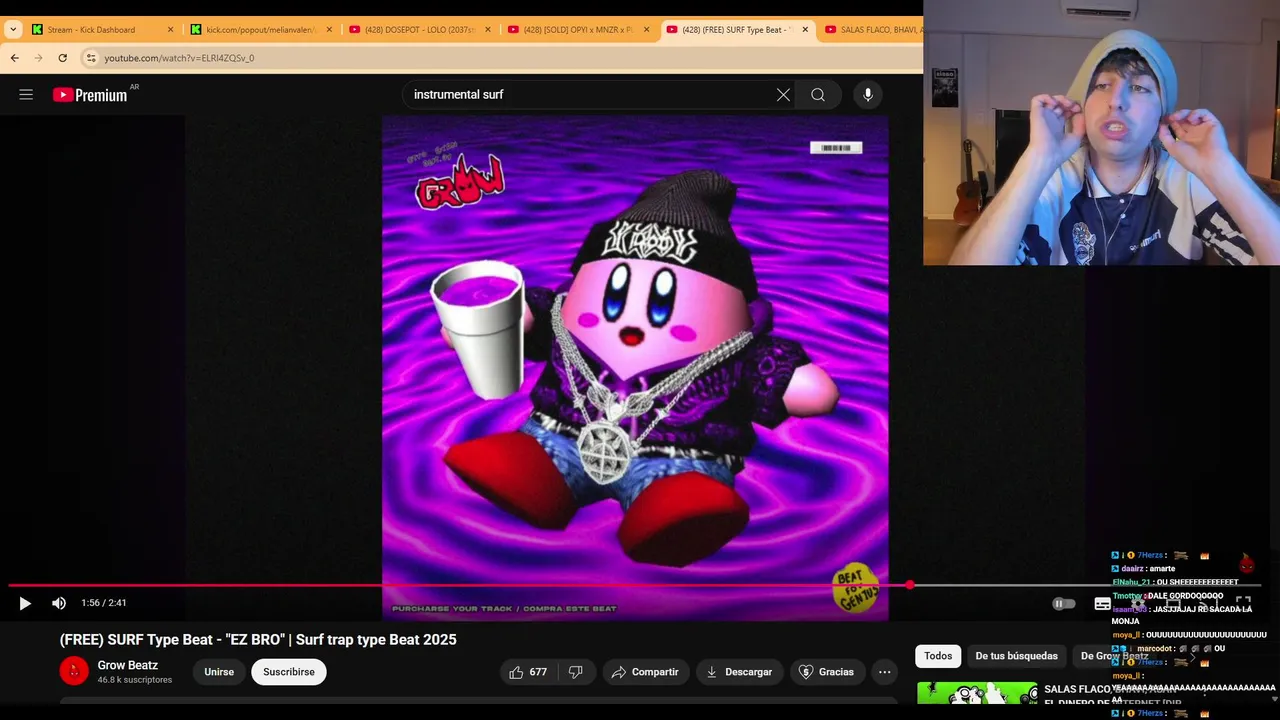Viewport: 1280px width, 720px height.
Task: Switch to SALAS FLACO, BHAVI tab
Action: pyautogui.click(x=870, y=30)
